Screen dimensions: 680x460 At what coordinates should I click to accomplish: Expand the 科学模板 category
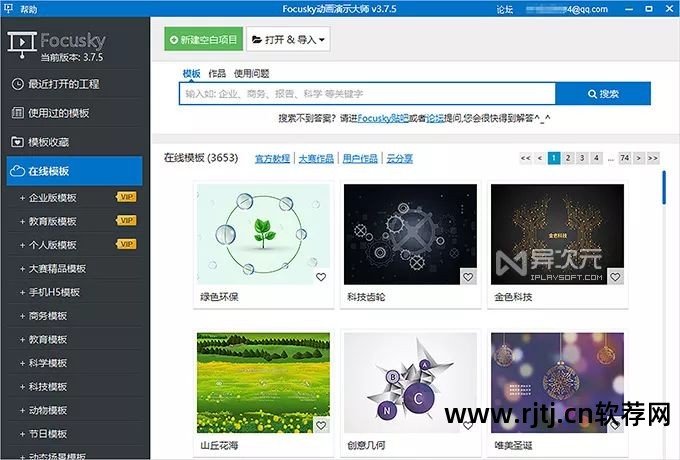(x=23, y=363)
